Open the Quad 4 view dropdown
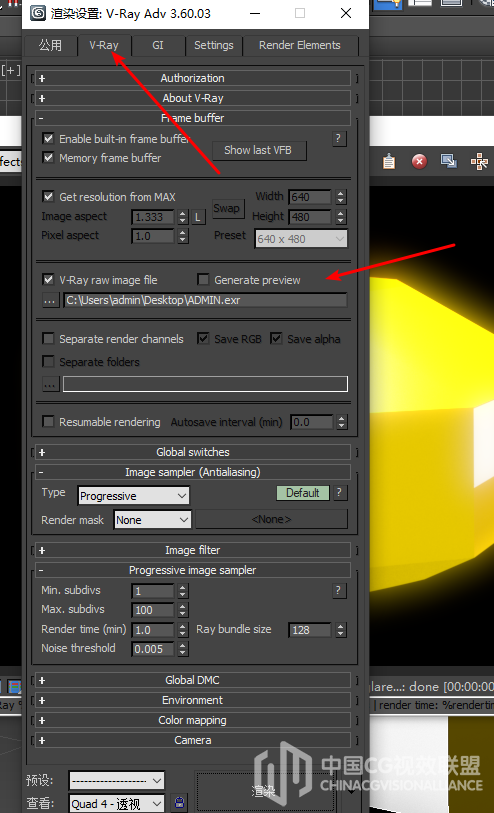The width and height of the screenshot is (494, 813). [117, 804]
